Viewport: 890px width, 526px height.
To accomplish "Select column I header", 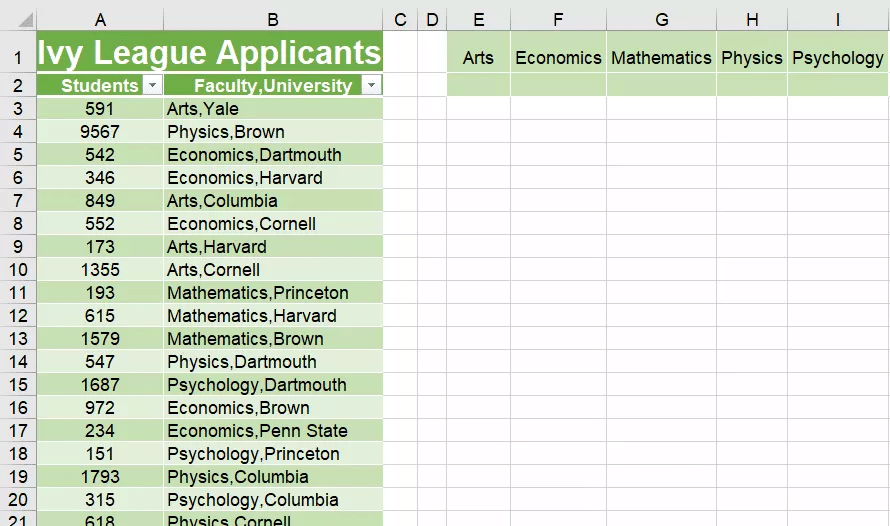I will pos(837,20).
